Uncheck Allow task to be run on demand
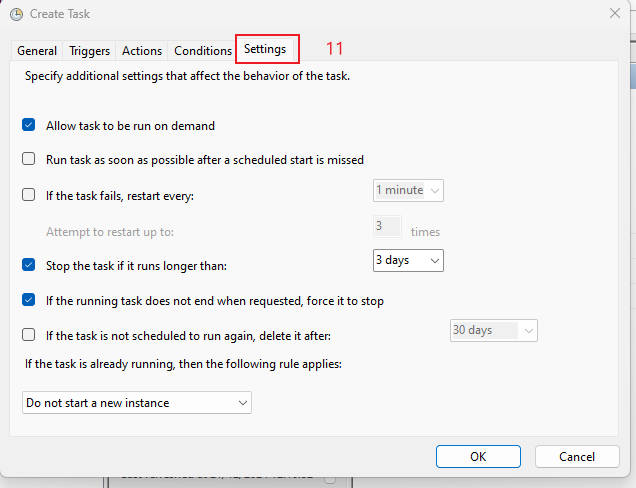This screenshot has height=488, width=636. 29,126
